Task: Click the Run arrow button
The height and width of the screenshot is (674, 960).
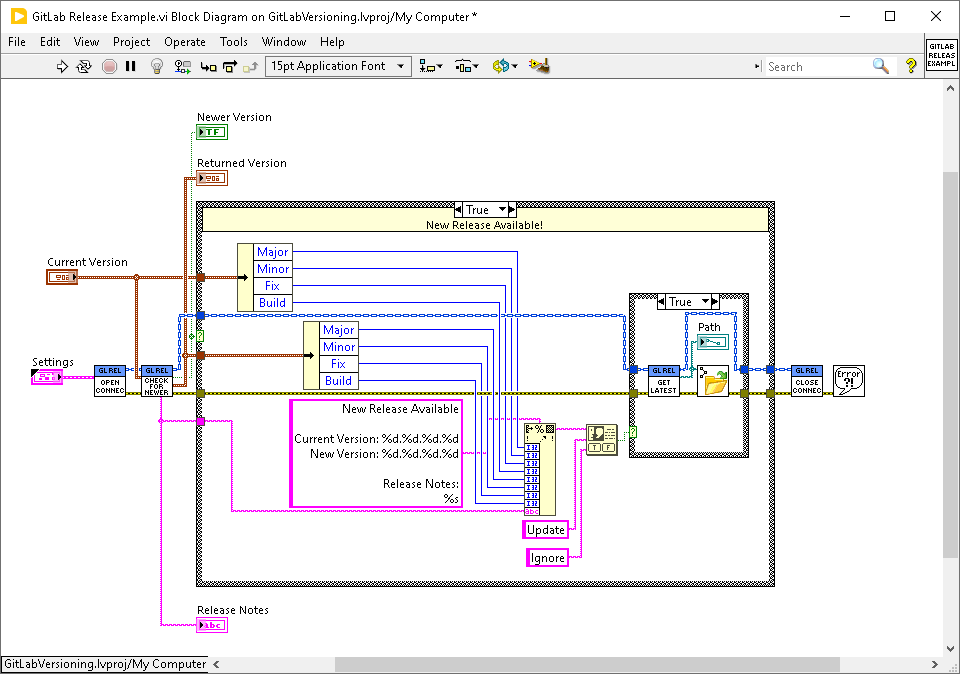Action: 62,66
